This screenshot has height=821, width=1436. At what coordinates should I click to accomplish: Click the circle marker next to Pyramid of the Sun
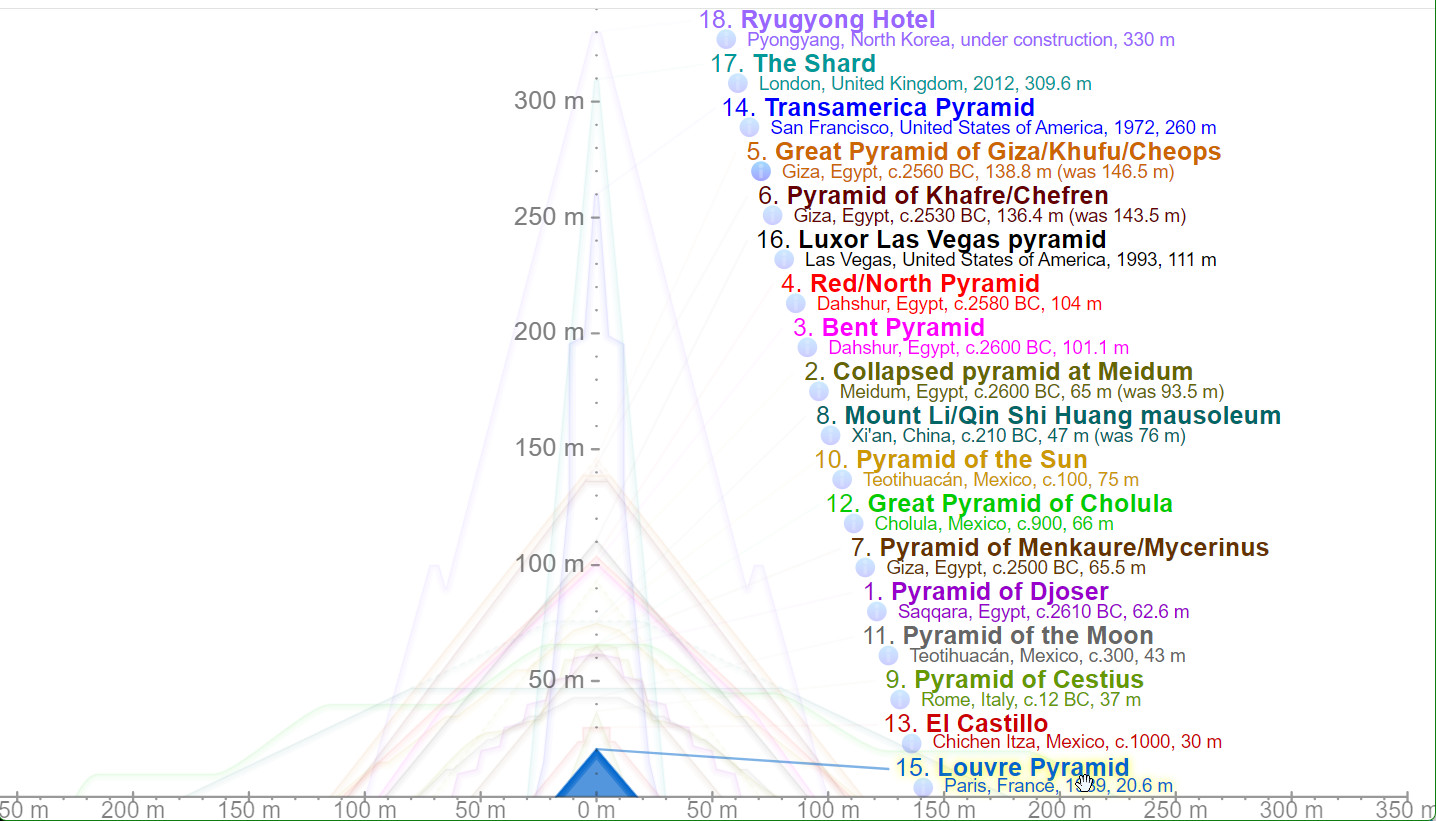tap(842, 480)
